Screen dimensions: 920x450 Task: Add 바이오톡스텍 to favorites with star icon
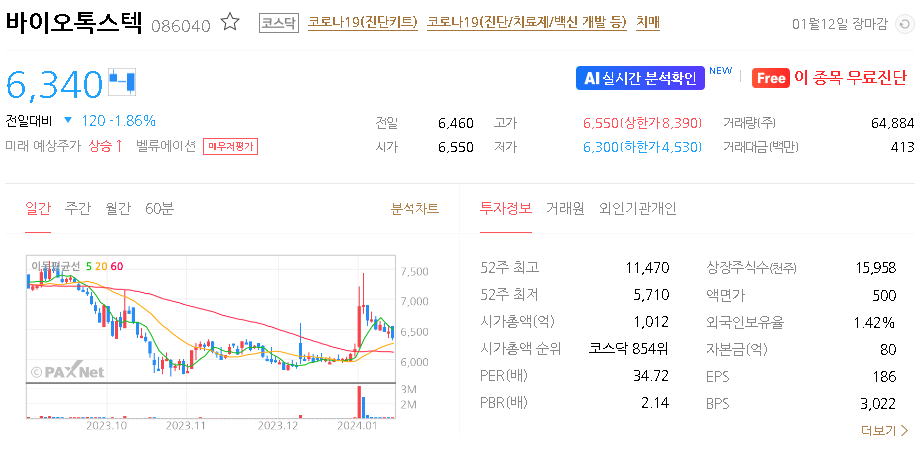pyautogui.click(x=230, y=23)
